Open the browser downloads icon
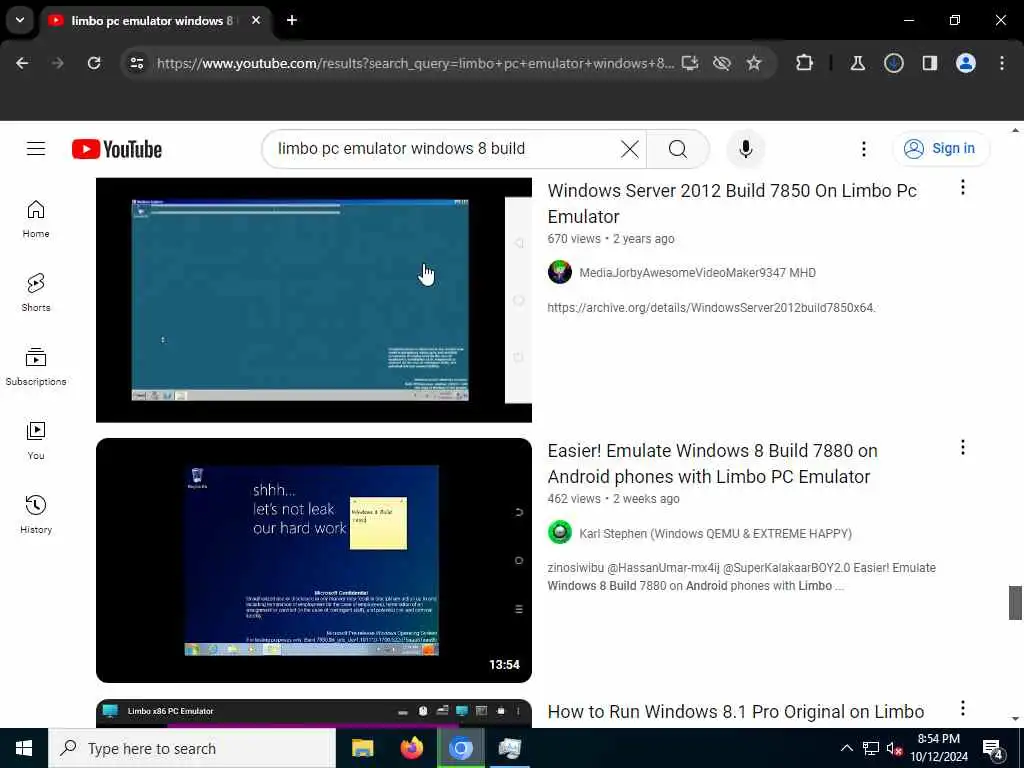1024x768 pixels. tap(893, 63)
